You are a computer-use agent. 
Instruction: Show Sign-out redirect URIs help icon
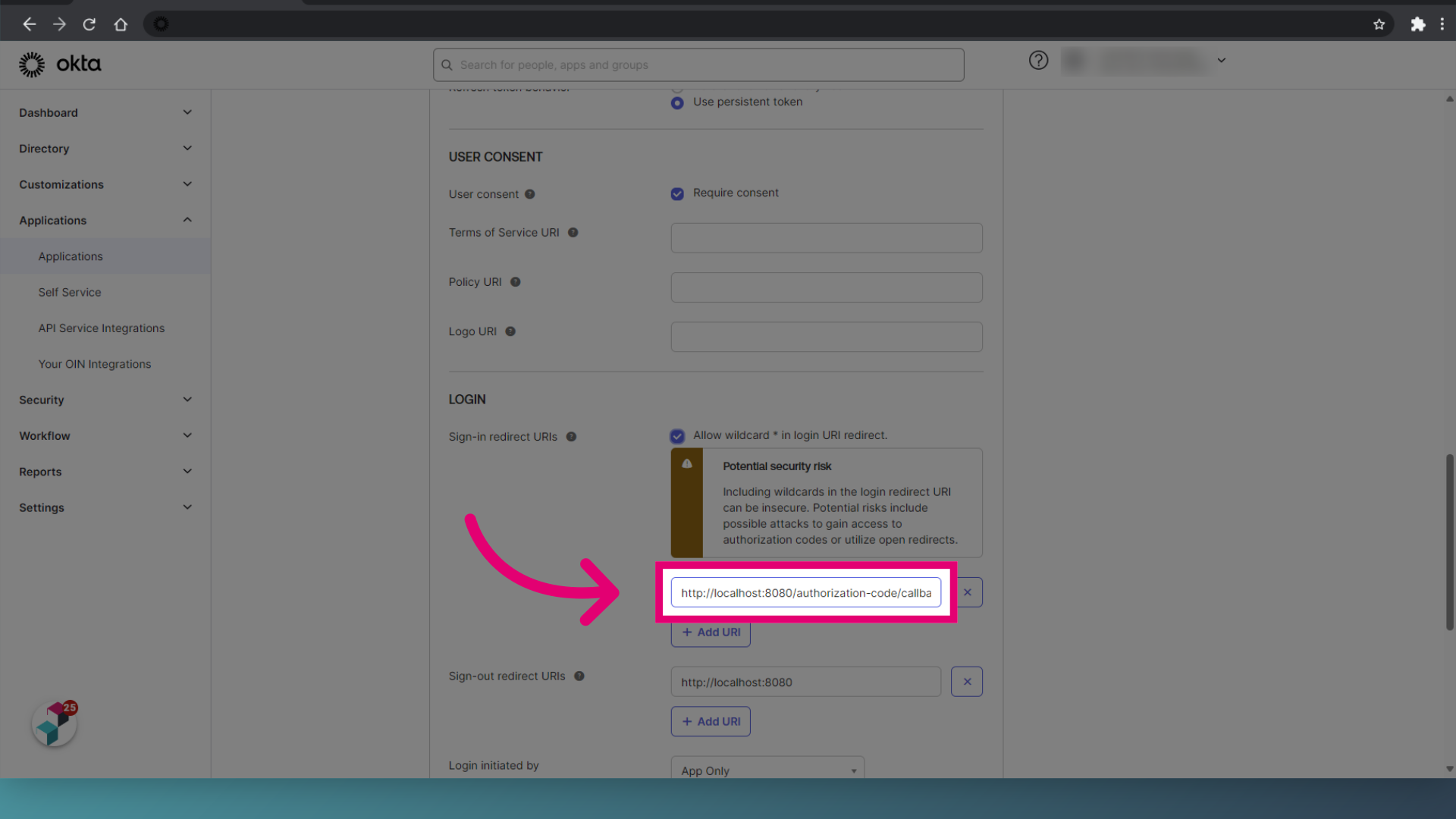point(579,676)
